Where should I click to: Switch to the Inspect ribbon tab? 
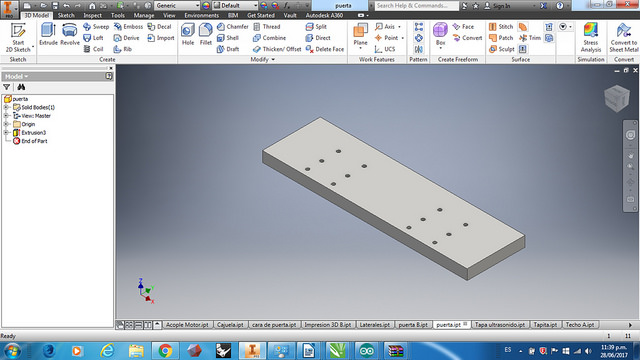coord(93,16)
